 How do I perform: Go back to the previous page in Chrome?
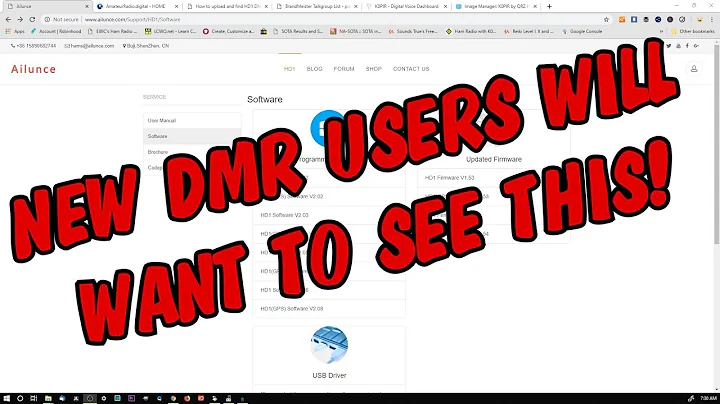8,19
